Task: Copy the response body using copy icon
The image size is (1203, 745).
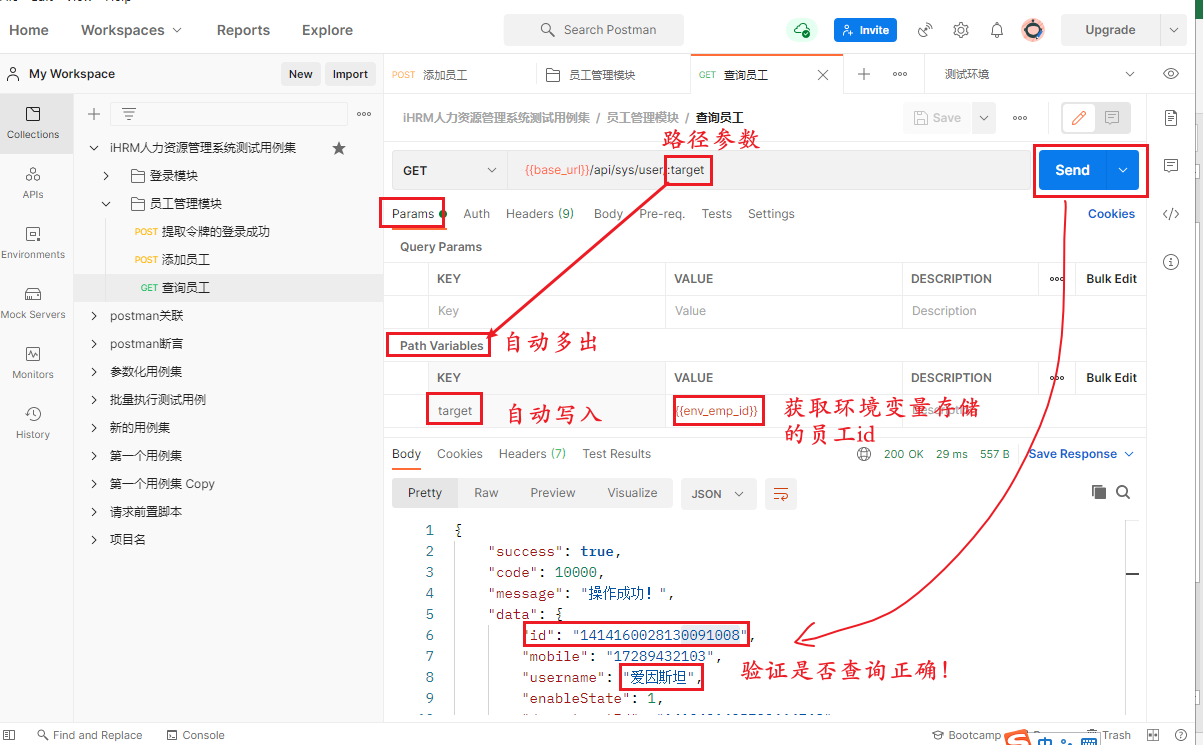Action: 1098,492
